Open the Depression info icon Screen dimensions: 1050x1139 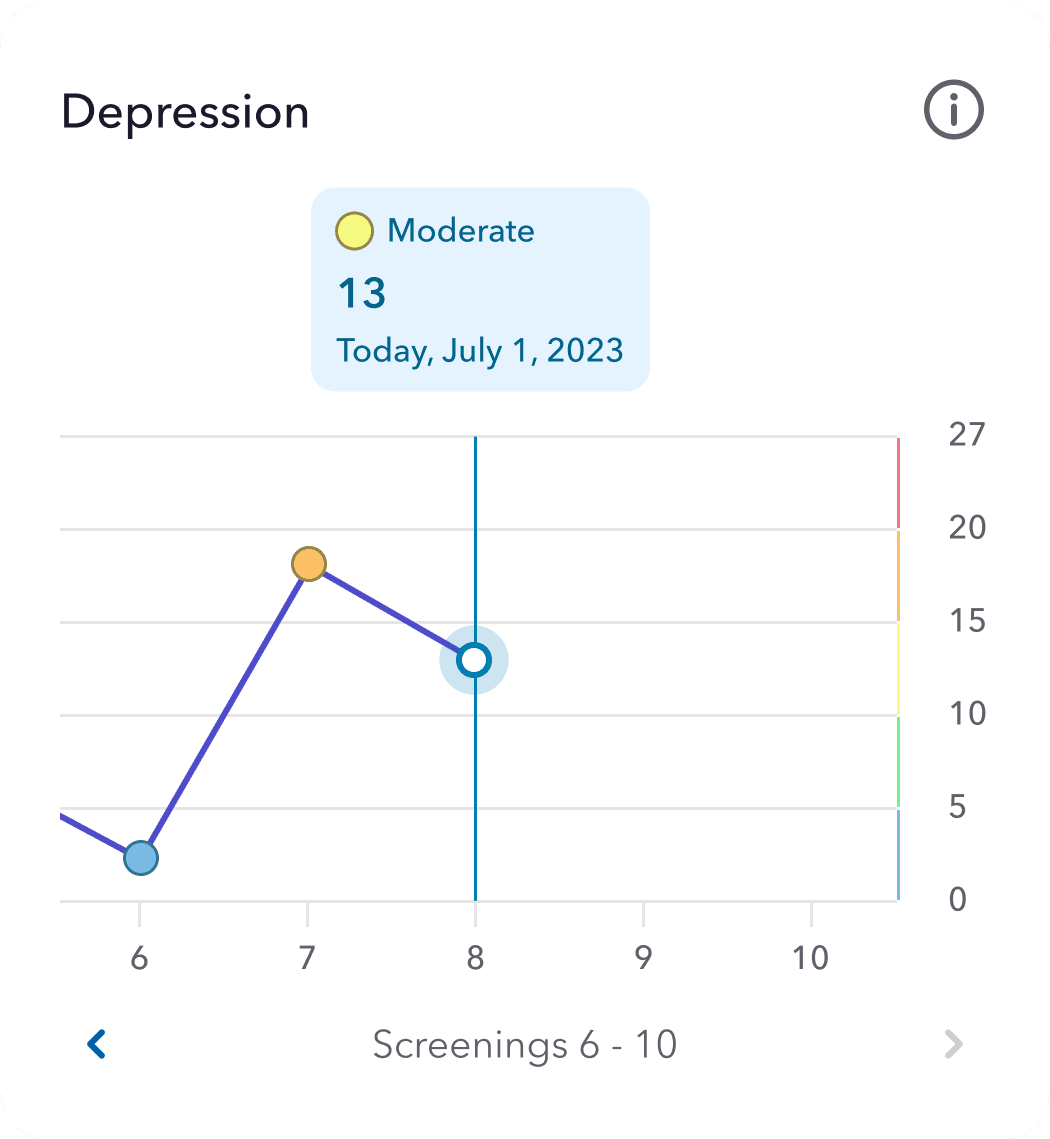952,110
